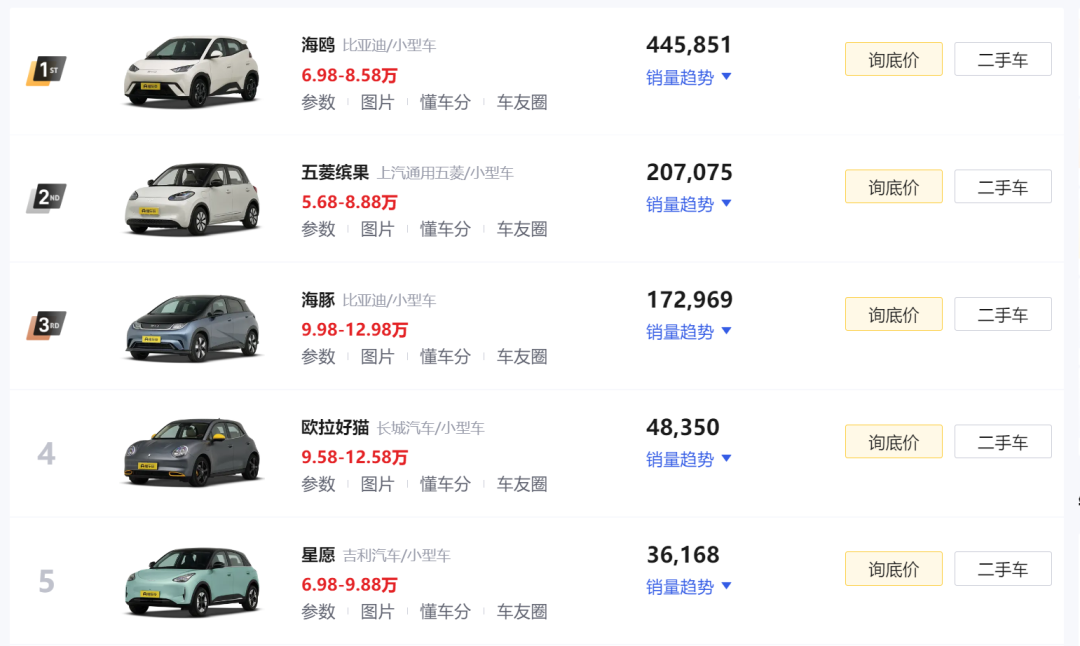The image size is (1080, 646).
Task: Open the 海鸥 car thumbnail image
Action: point(192,72)
